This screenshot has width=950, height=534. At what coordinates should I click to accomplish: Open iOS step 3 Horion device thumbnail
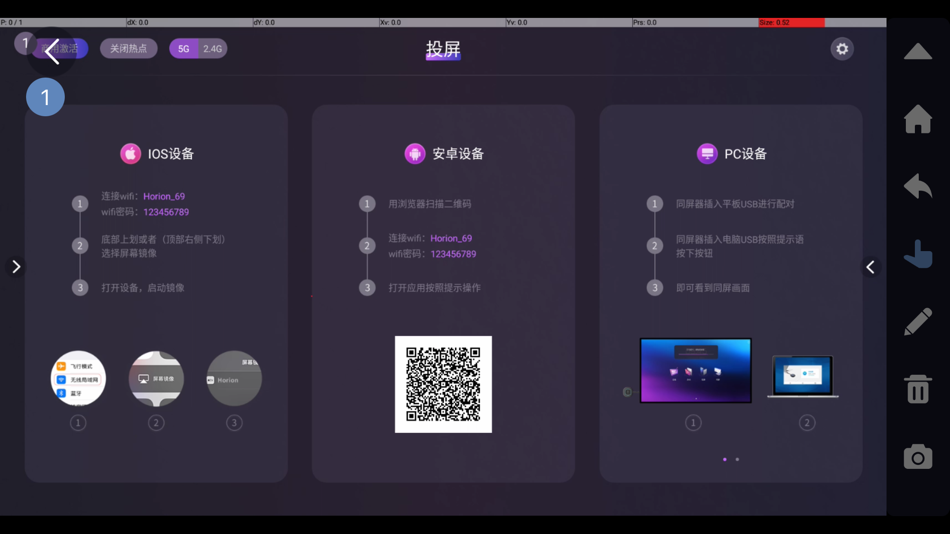[234, 379]
